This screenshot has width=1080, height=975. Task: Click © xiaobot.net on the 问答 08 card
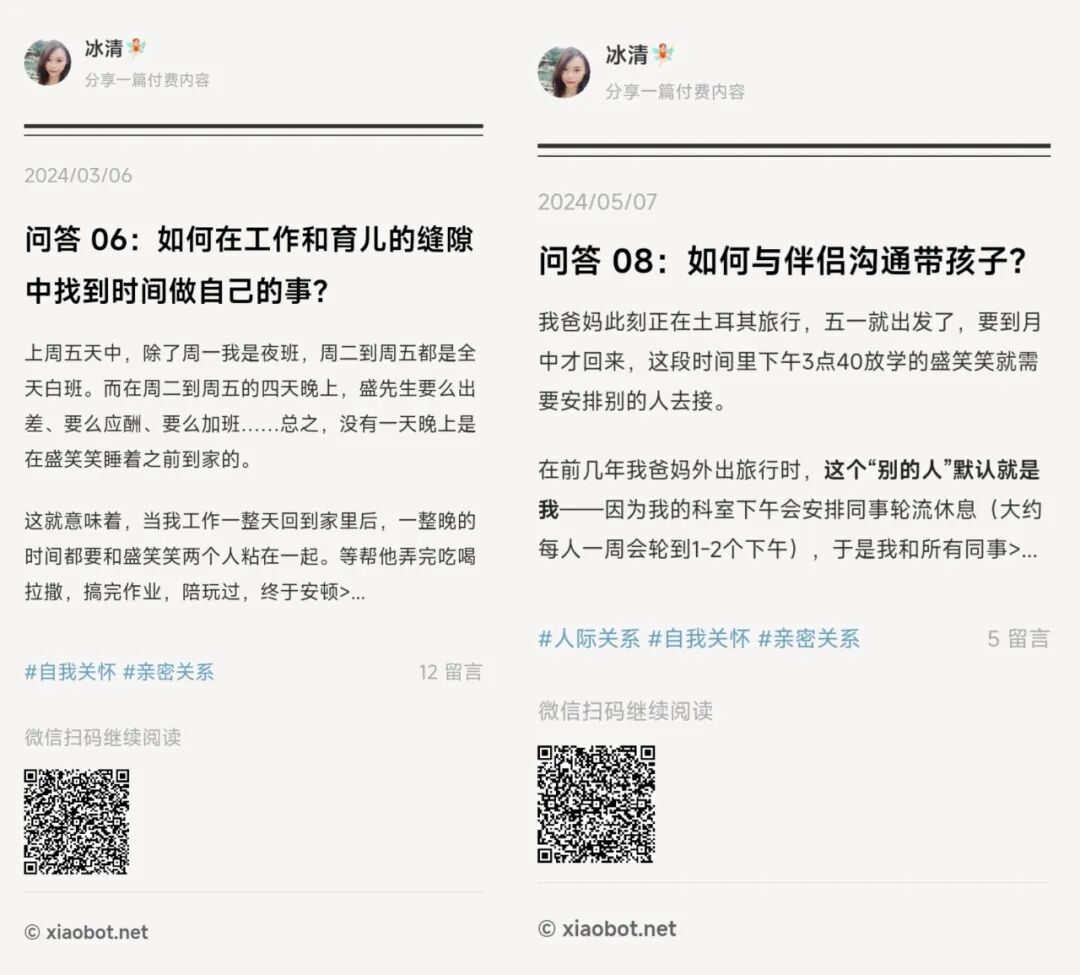(607, 929)
